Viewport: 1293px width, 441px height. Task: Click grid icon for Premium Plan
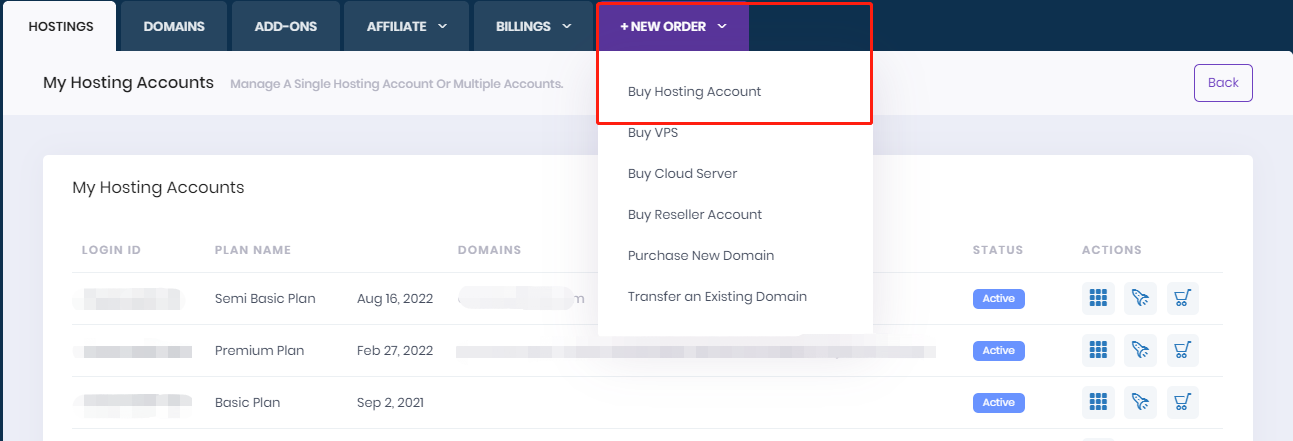(1098, 350)
